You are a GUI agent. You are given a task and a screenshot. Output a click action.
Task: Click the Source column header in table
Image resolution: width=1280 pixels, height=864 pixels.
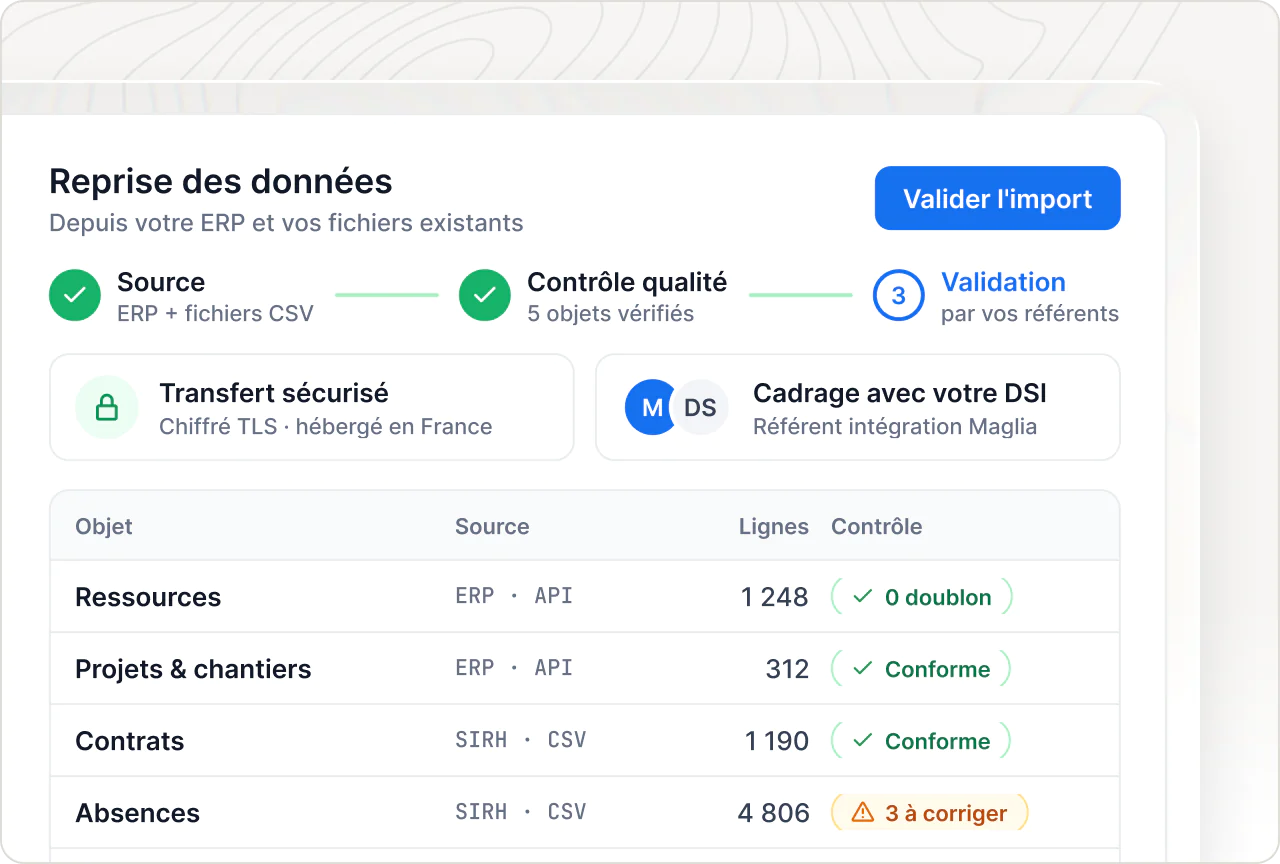pyautogui.click(x=492, y=526)
